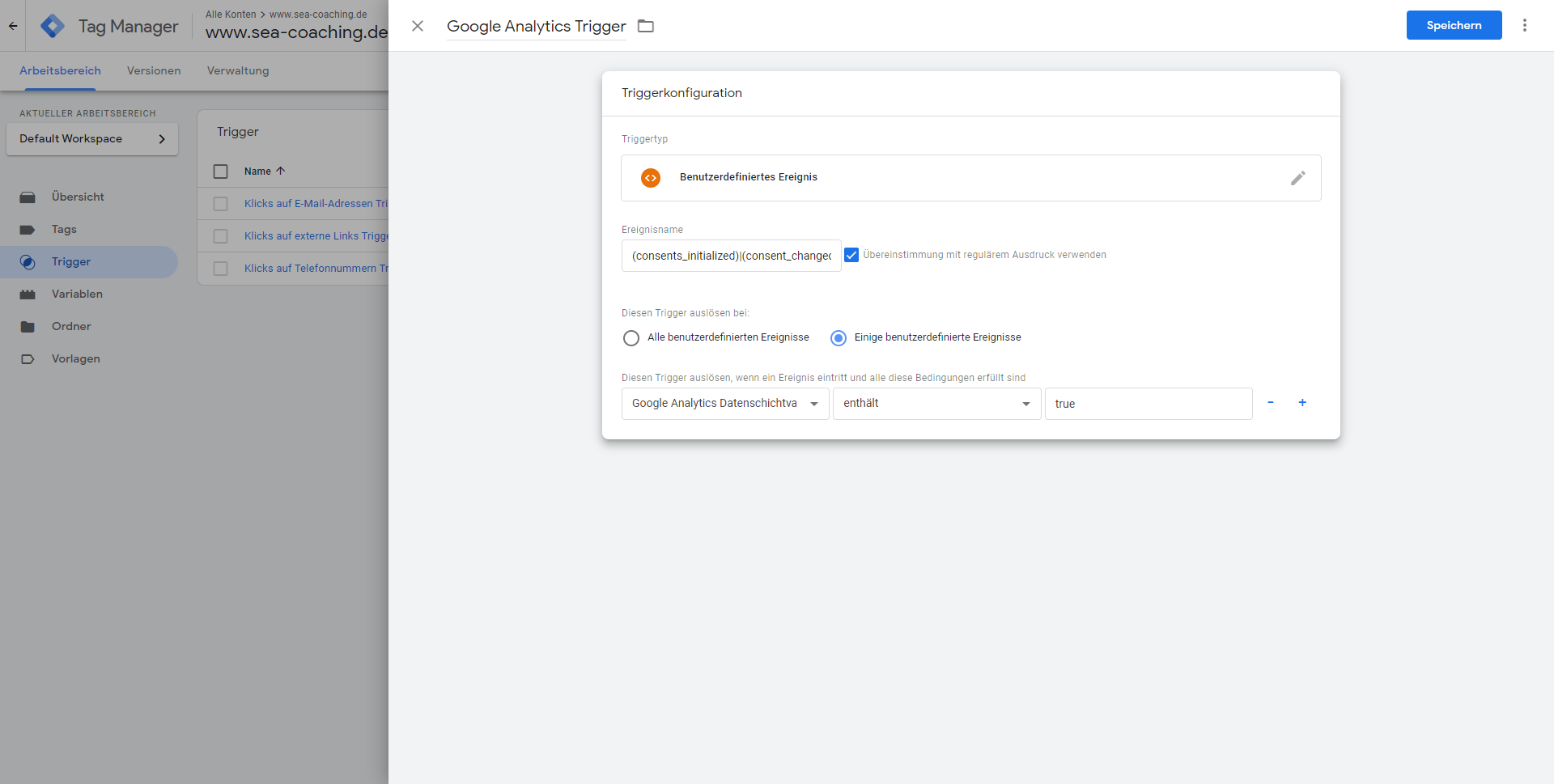Viewport: 1554px width, 784px height.
Task: Open the three-dot more options menu
Action: pyautogui.click(x=1525, y=25)
